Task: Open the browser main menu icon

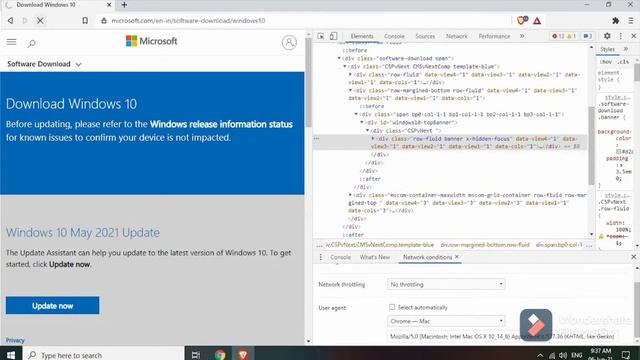Action: (x=631, y=20)
